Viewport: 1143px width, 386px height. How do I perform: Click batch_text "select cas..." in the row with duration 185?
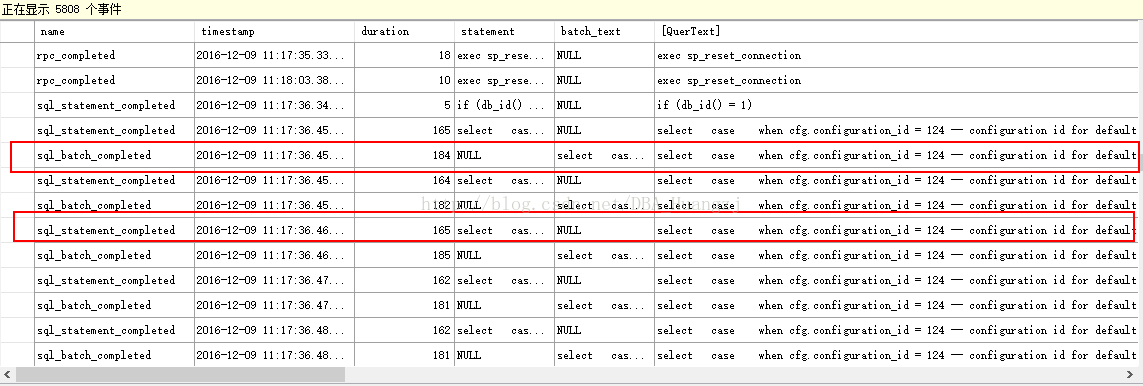(601, 256)
